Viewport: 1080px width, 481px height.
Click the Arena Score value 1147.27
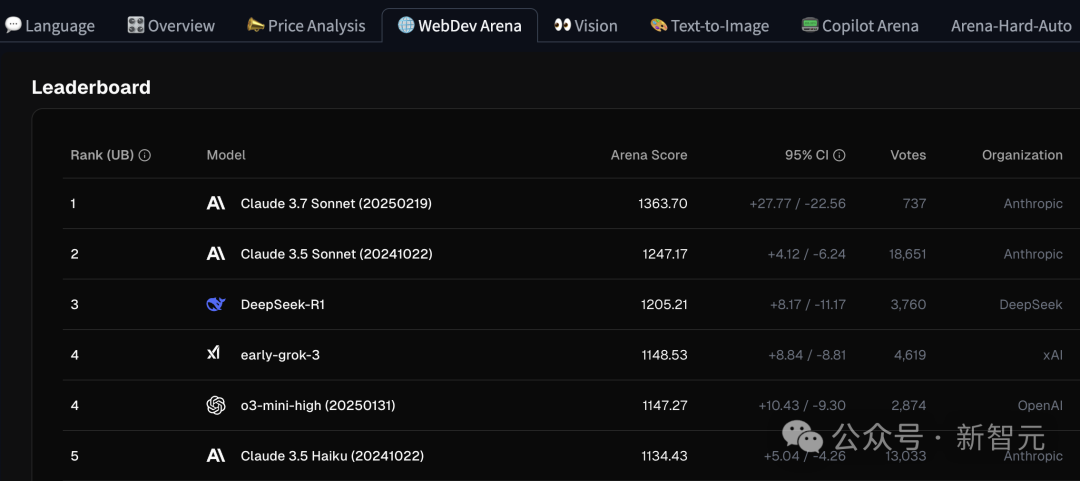664,405
